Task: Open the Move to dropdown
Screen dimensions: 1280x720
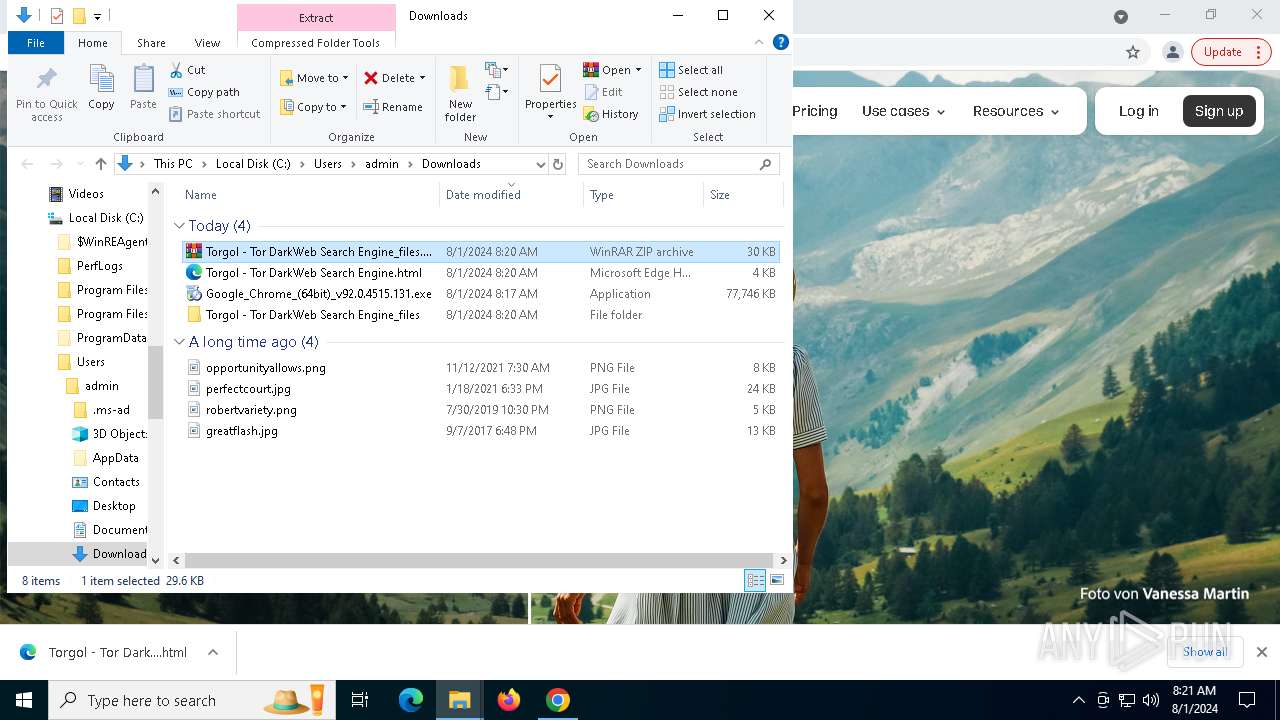Action: coord(314,78)
